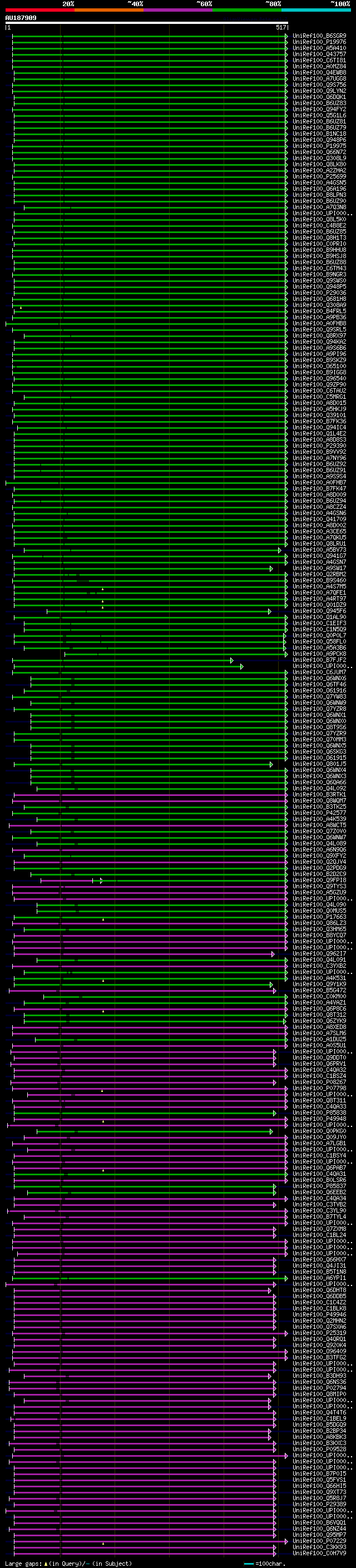The image size is (356, 1568).
Task: Click the green ~80% identity legend segment
Action: tap(247, 10)
